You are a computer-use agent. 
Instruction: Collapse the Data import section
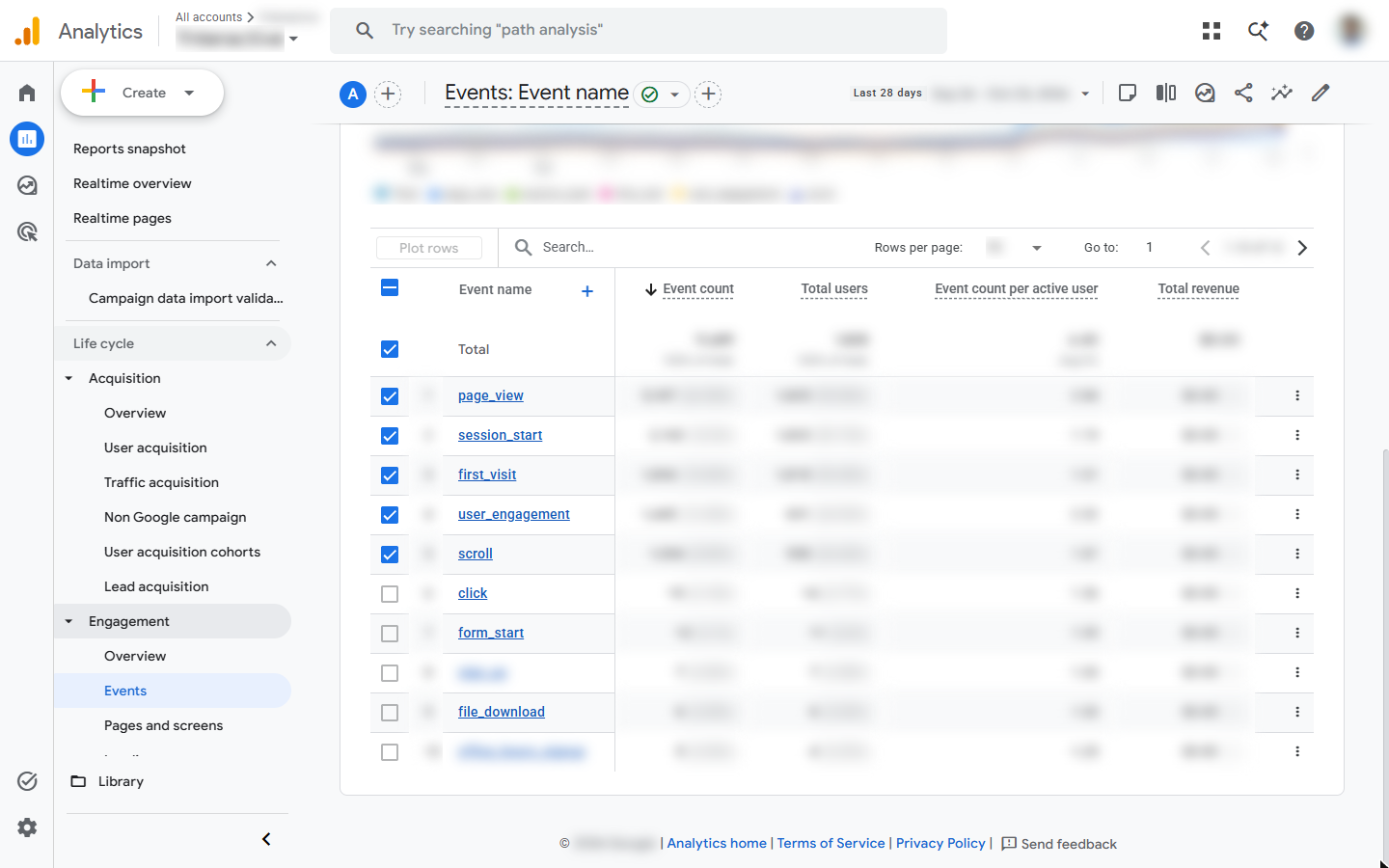coord(271,263)
